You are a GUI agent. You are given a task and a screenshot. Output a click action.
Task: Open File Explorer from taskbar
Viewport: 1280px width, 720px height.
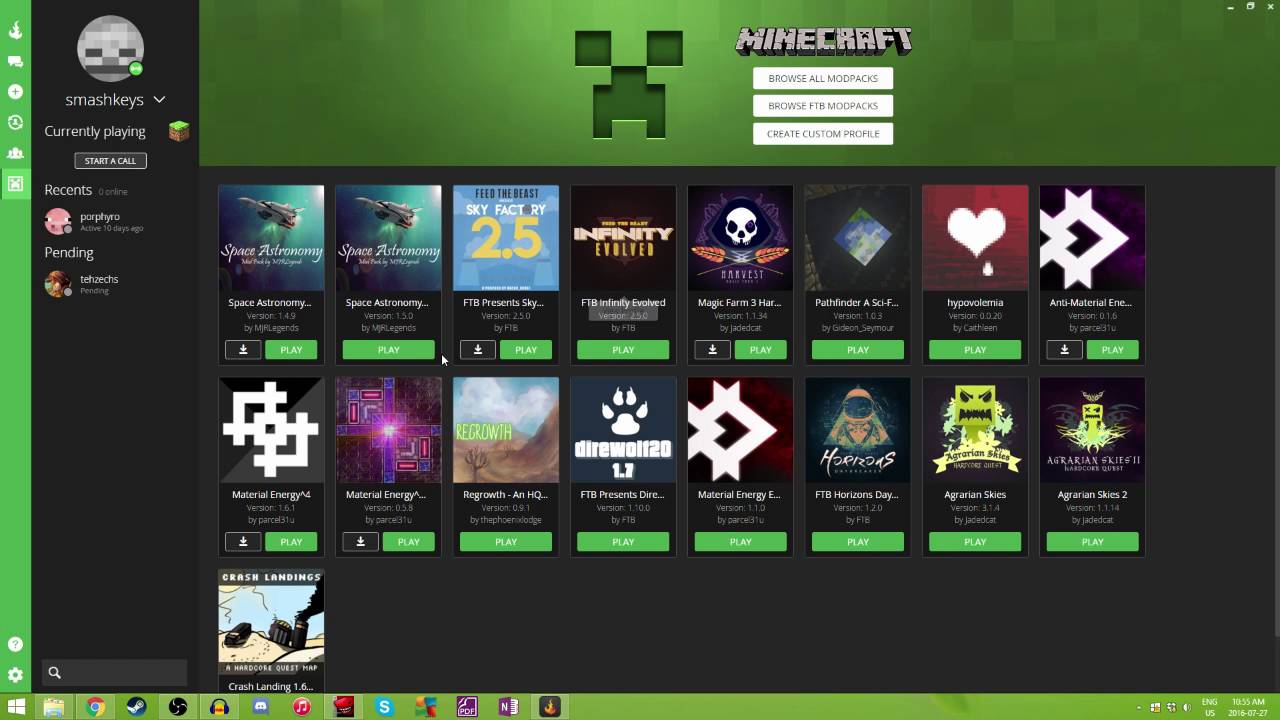53,707
